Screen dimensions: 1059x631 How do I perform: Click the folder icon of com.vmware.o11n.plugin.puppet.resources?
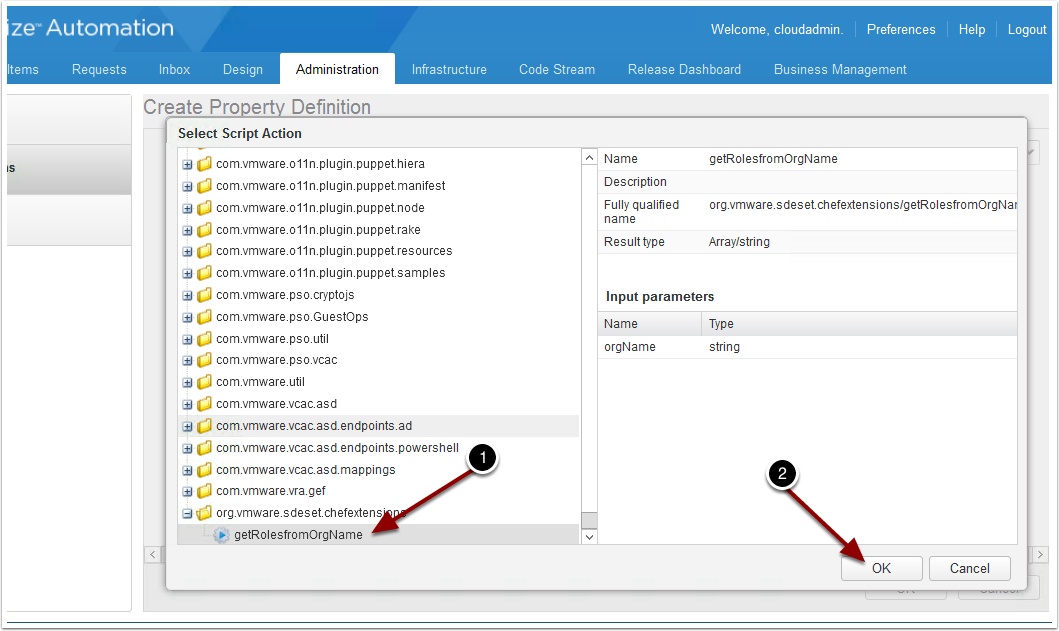point(204,251)
